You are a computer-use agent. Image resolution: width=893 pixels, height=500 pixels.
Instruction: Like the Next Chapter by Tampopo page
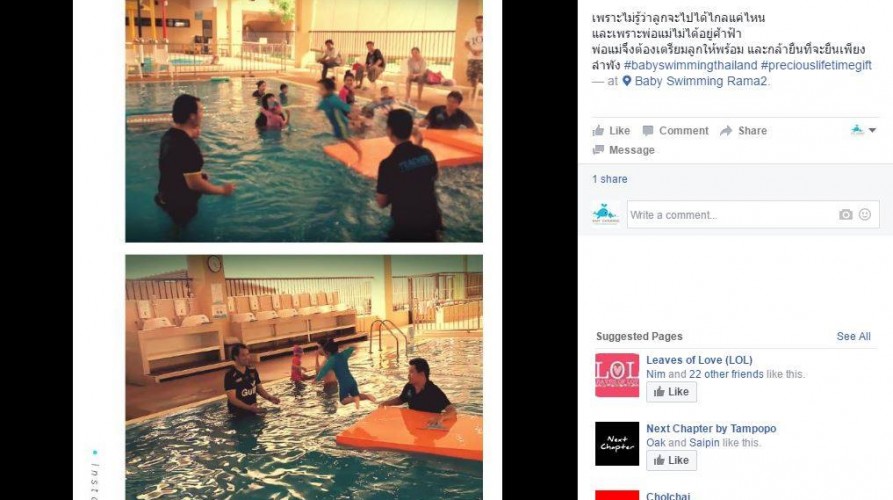click(x=671, y=460)
